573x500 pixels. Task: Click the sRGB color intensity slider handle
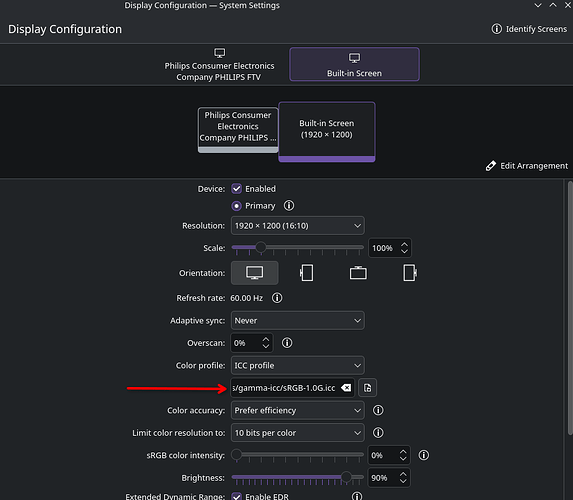236,455
